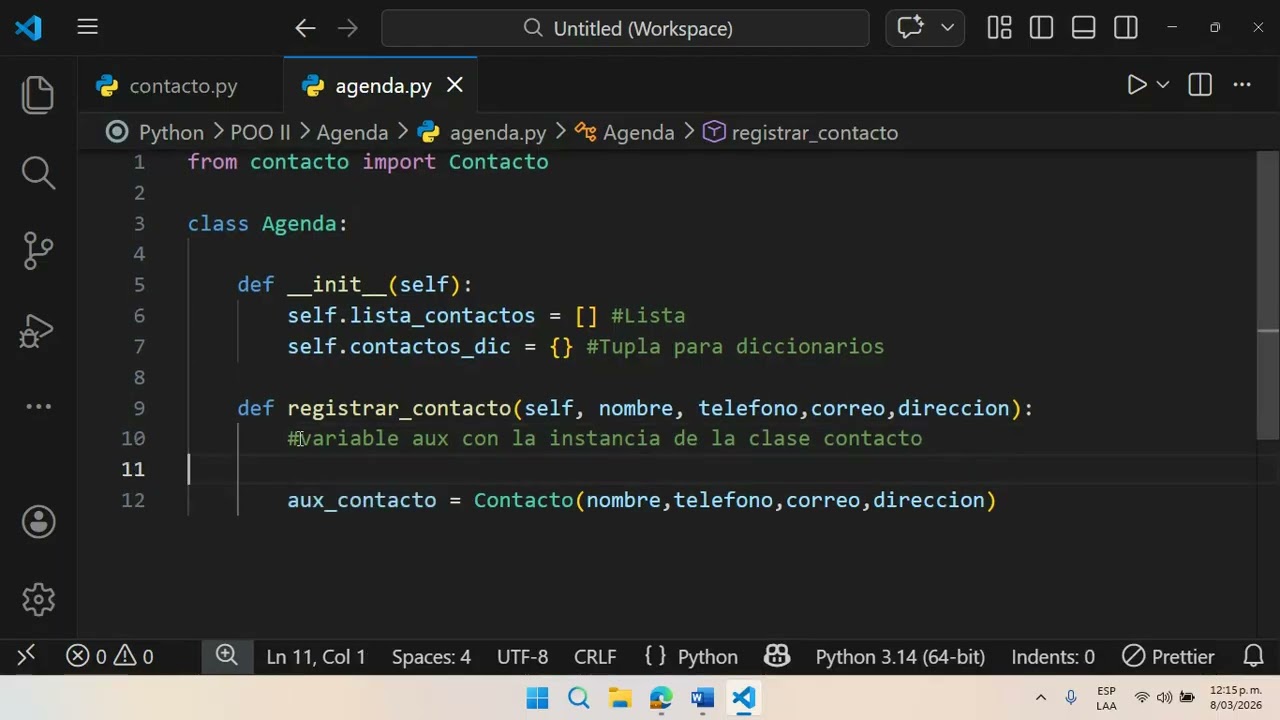Select interpreter Python 3.14 (64-bit)

coord(900,657)
